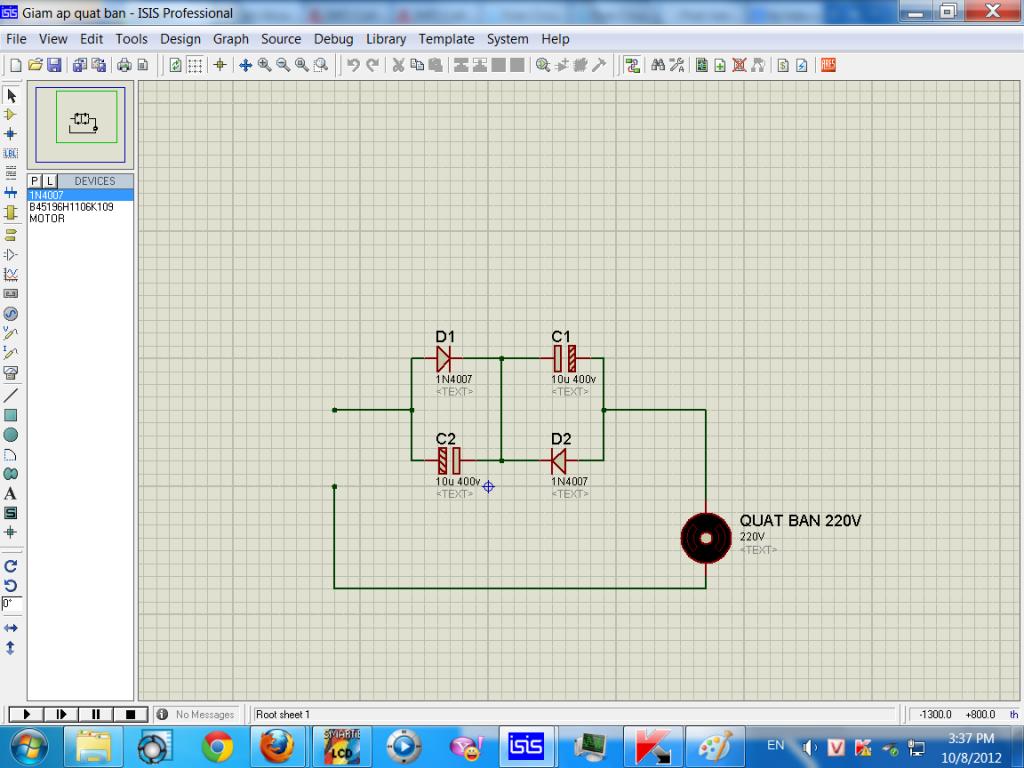The width and height of the screenshot is (1024, 768).
Task: Click the Save Design floppy icon
Action: coord(54,65)
